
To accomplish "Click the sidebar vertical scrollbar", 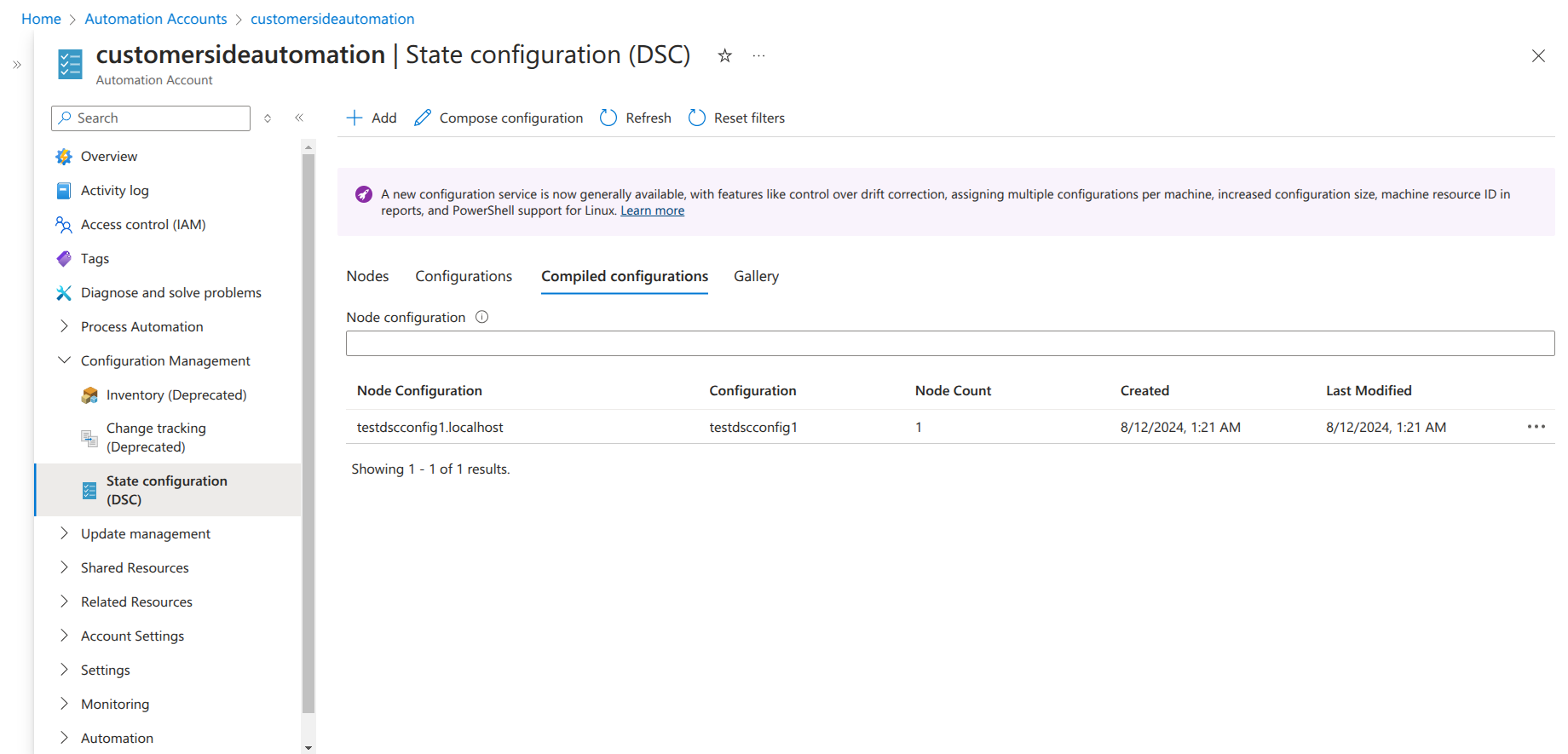I will click(308, 433).
